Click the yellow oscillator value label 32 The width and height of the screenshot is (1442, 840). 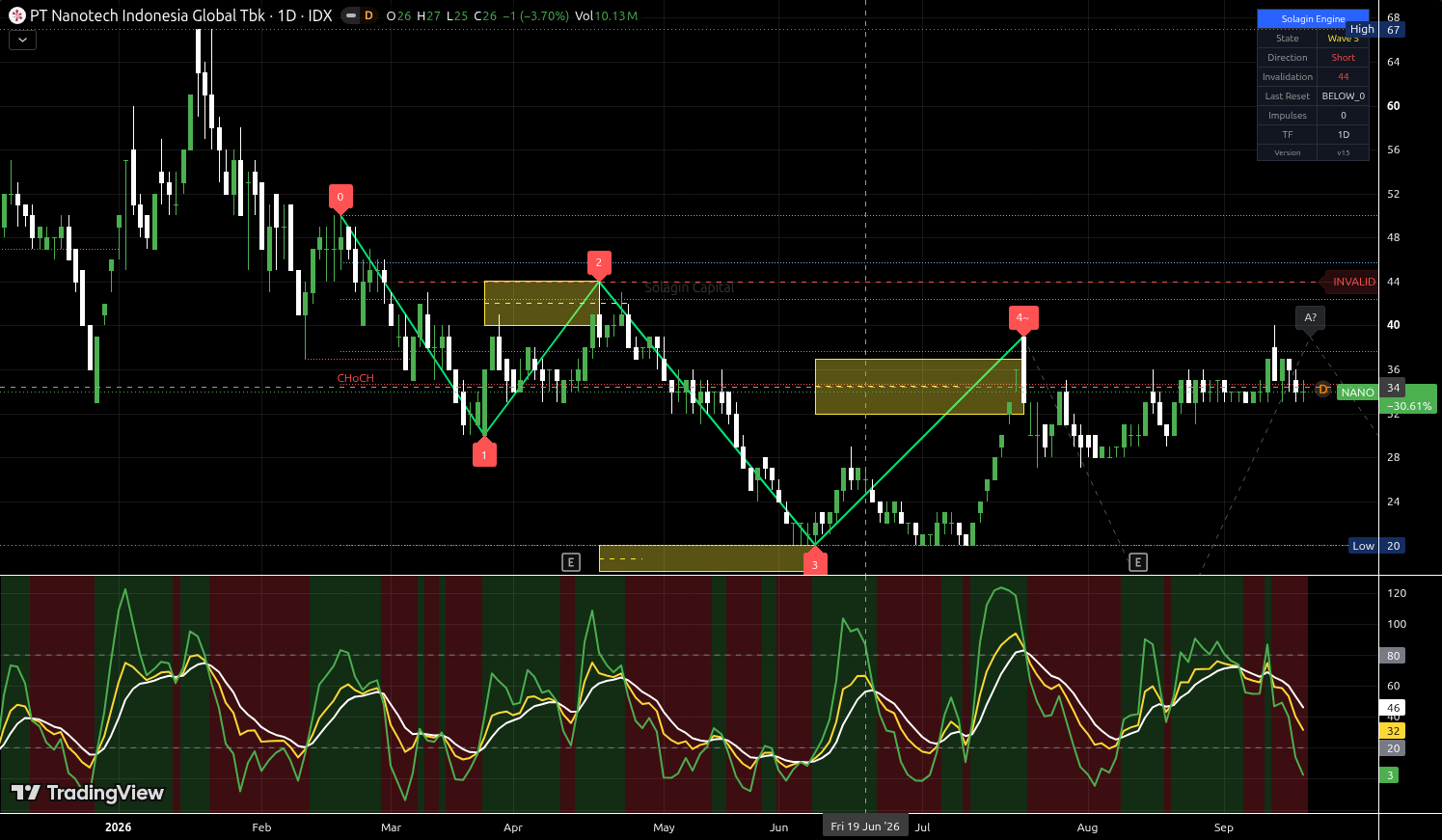tap(1393, 731)
